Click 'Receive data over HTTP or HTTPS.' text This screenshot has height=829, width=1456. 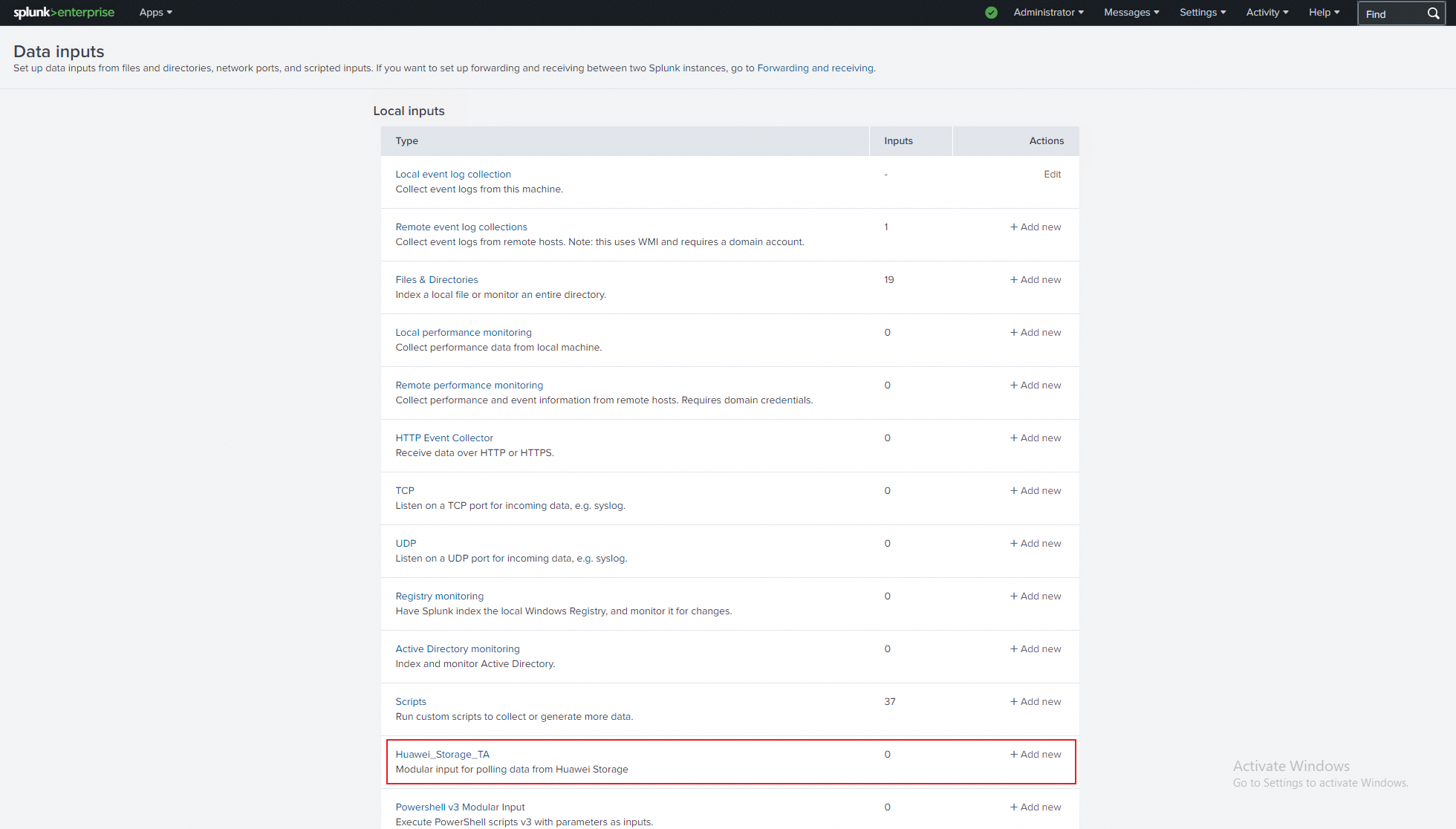(x=475, y=453)
